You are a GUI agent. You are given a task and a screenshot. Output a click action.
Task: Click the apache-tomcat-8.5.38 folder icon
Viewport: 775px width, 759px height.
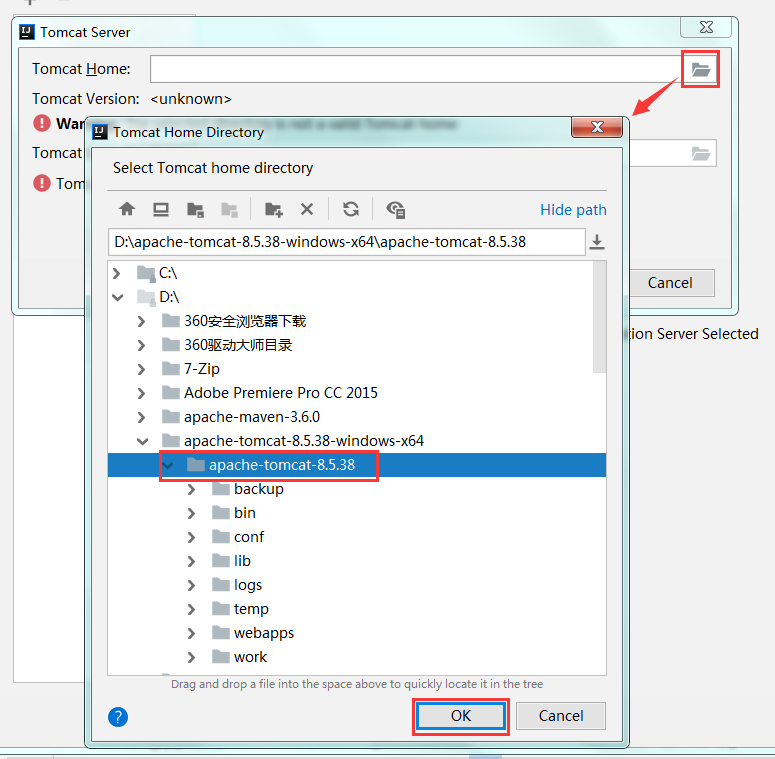tap(196, 464)
